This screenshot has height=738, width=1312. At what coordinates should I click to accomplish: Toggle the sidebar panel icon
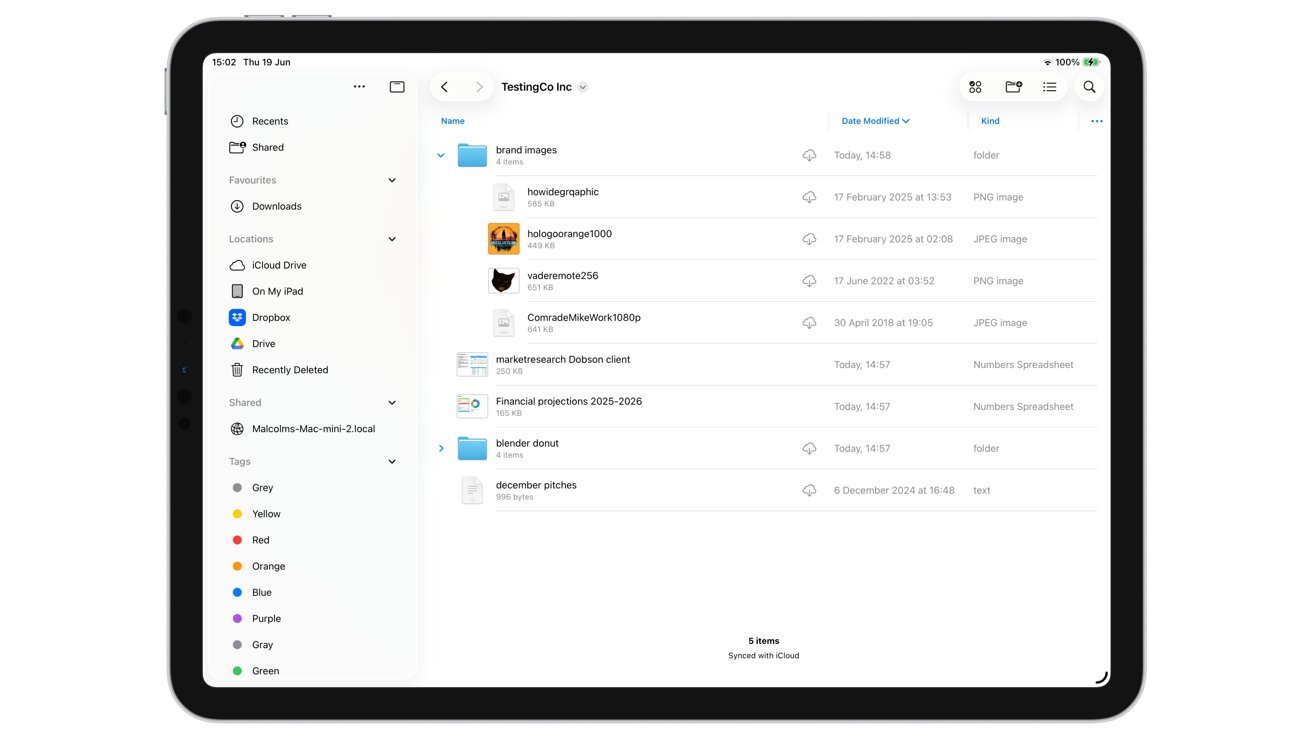397,87
